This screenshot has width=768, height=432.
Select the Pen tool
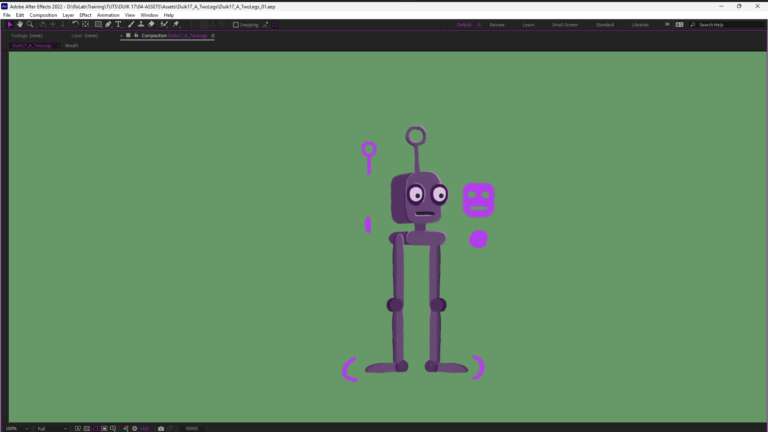(108, 24)
